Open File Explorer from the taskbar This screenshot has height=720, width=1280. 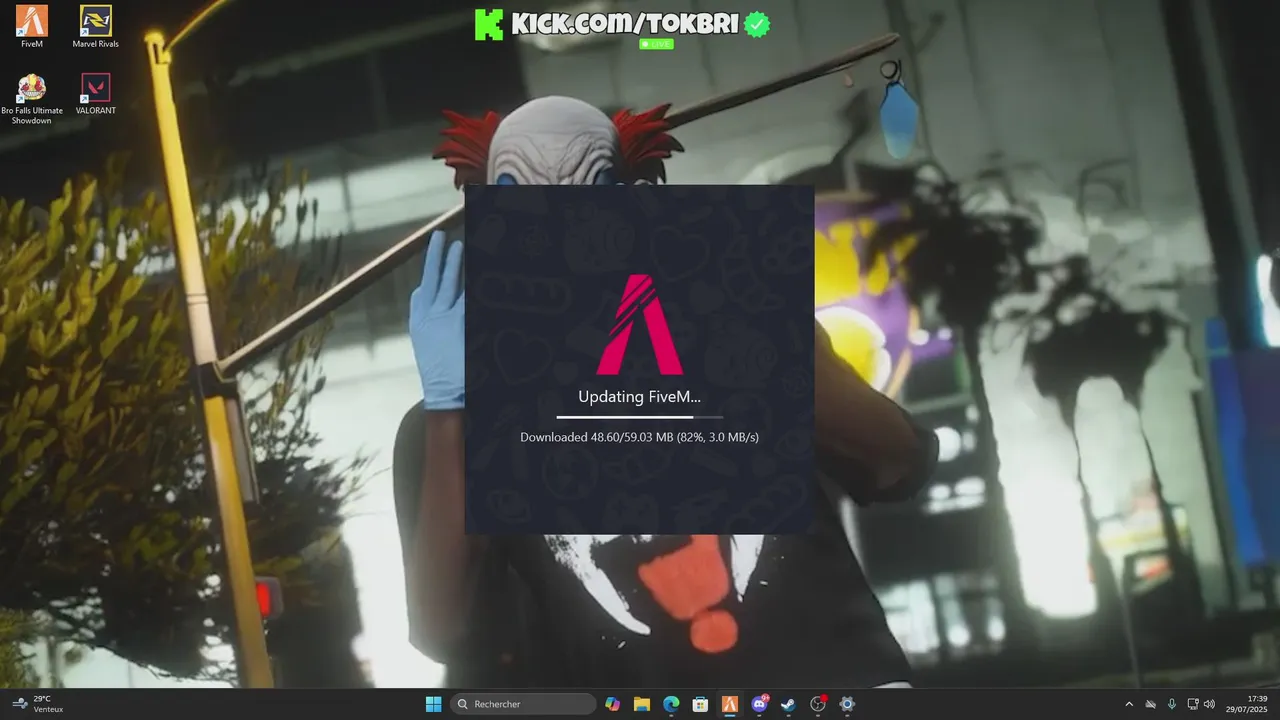[642, 704]
